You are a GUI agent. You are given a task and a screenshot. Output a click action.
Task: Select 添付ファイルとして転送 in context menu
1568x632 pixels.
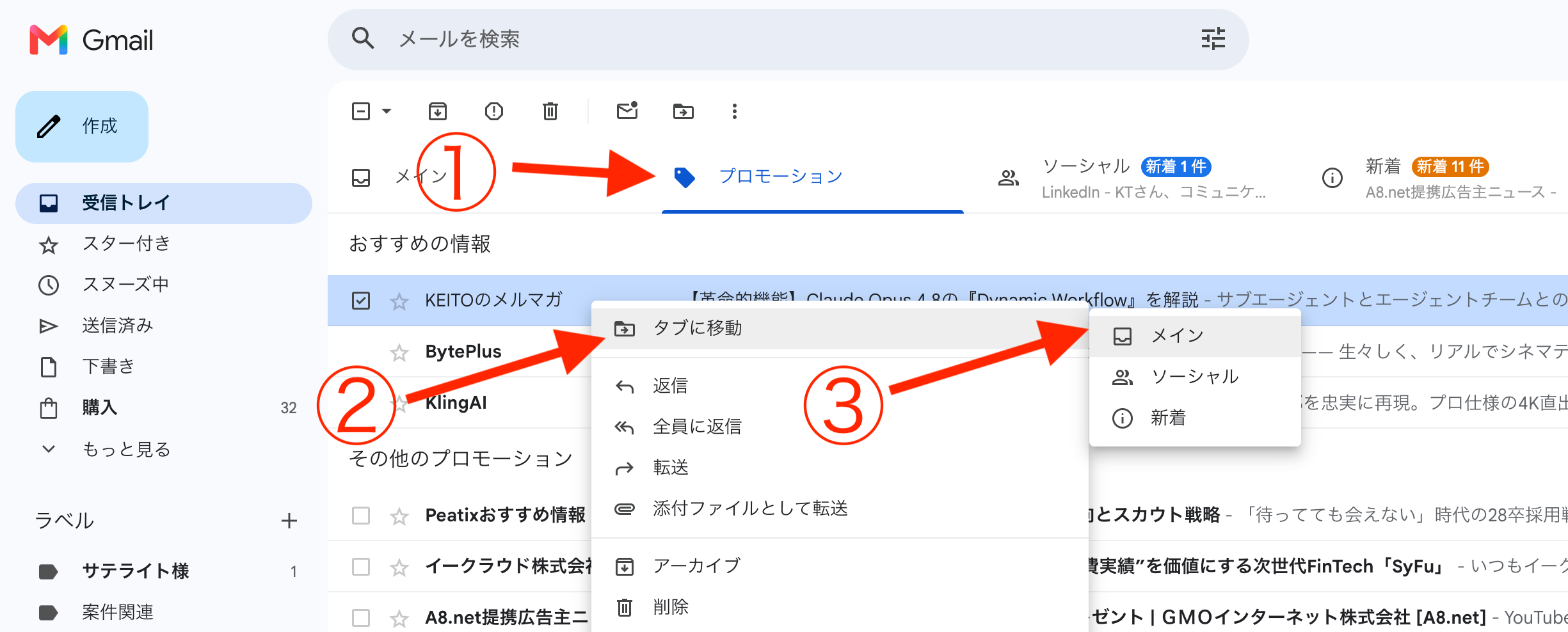[x=840, y=509]
